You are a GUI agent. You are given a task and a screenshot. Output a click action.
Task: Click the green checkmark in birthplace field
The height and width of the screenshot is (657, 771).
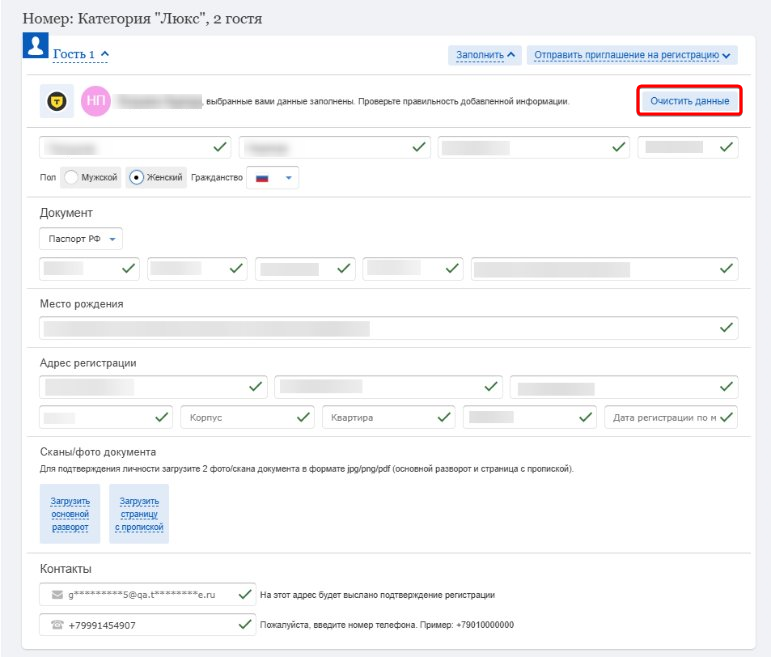click(x=726, y=327)
